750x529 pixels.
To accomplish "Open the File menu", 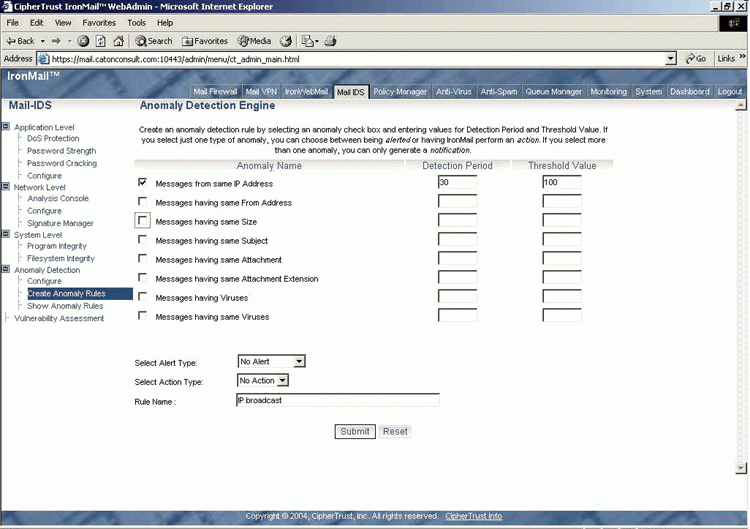I will coord(12,23).
